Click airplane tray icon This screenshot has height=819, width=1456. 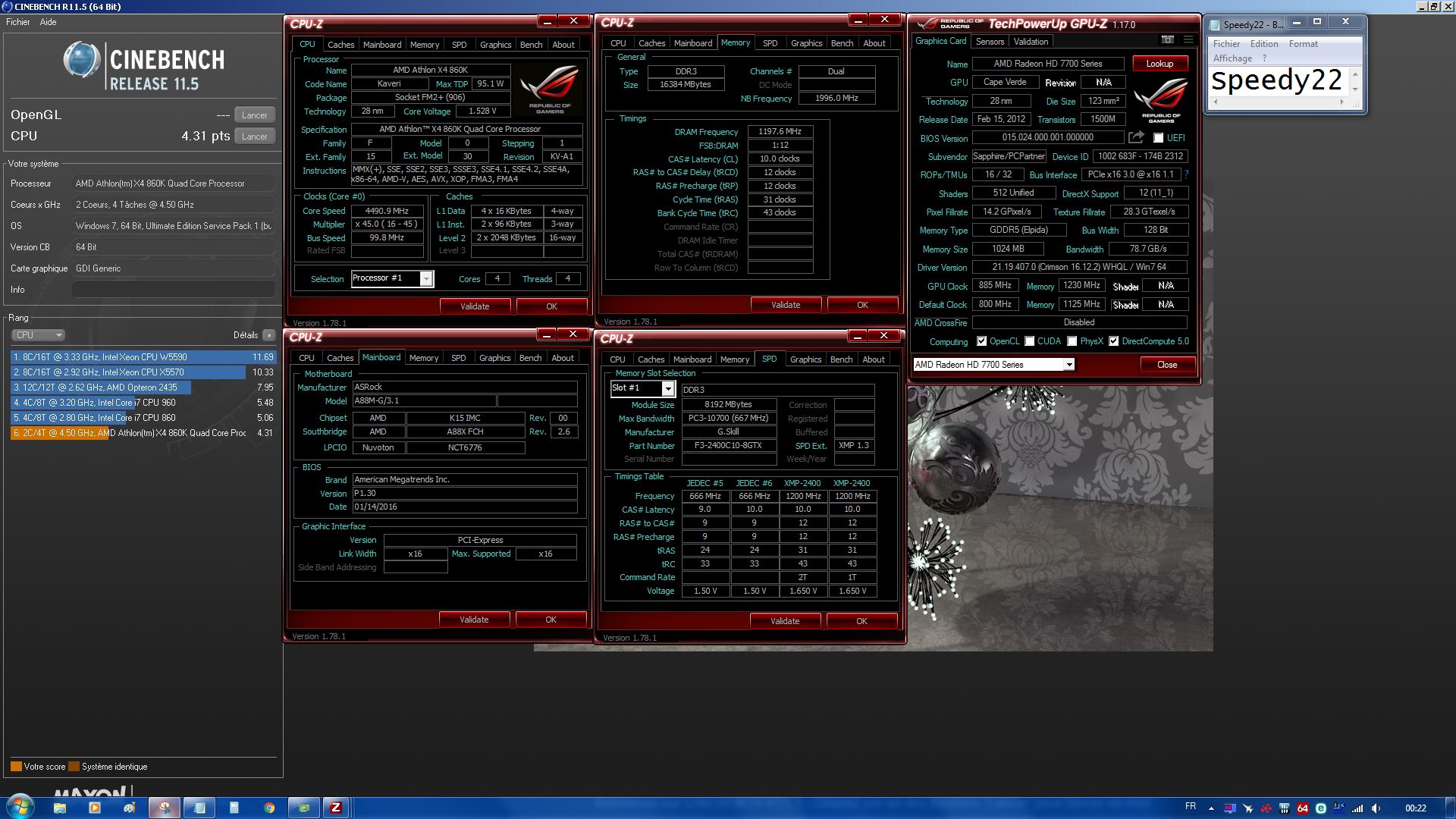(x=1247, y=808)
